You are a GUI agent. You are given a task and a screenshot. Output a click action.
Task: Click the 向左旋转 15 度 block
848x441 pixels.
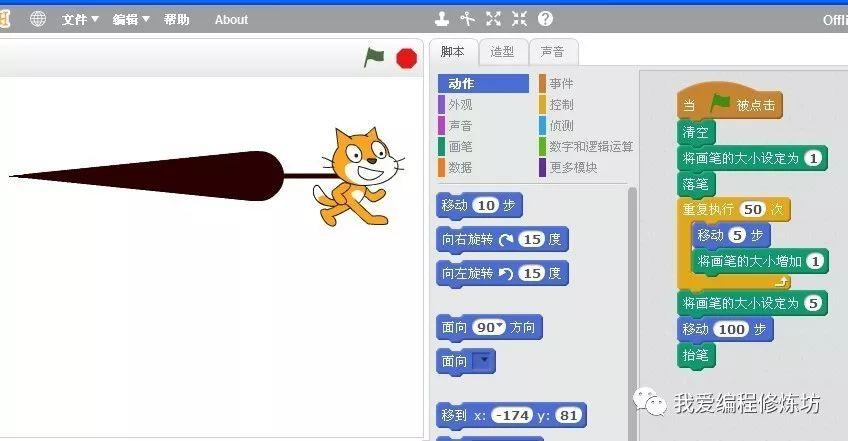click(x=502, y=273)
